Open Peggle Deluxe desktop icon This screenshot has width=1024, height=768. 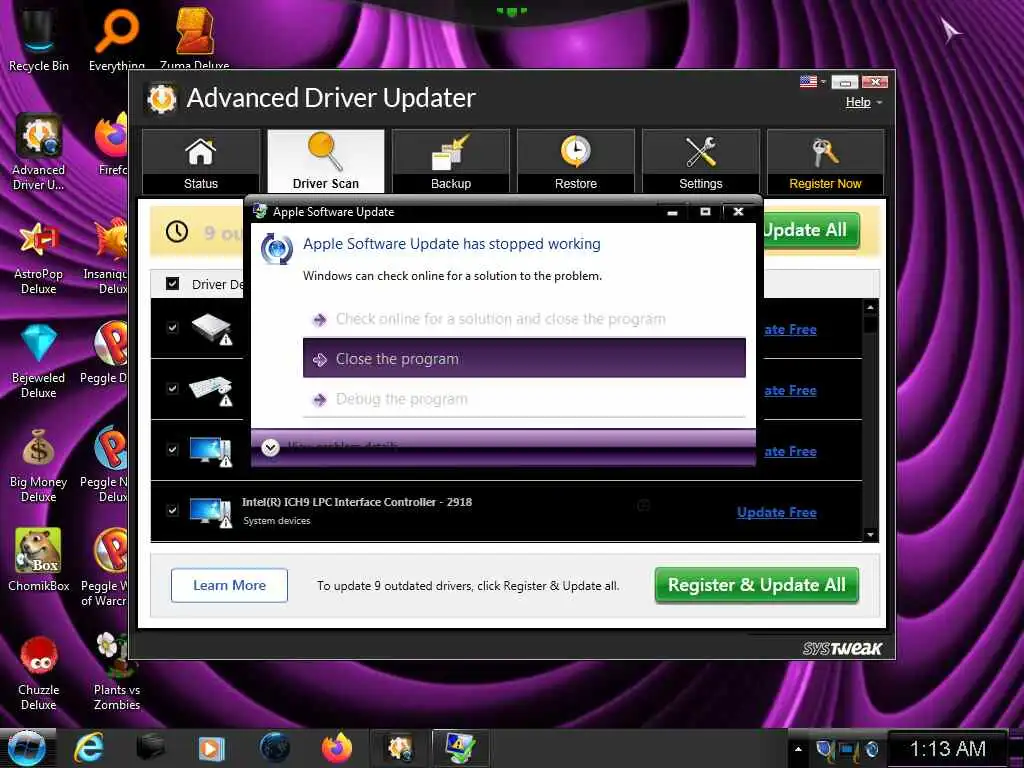coord(104,353)
